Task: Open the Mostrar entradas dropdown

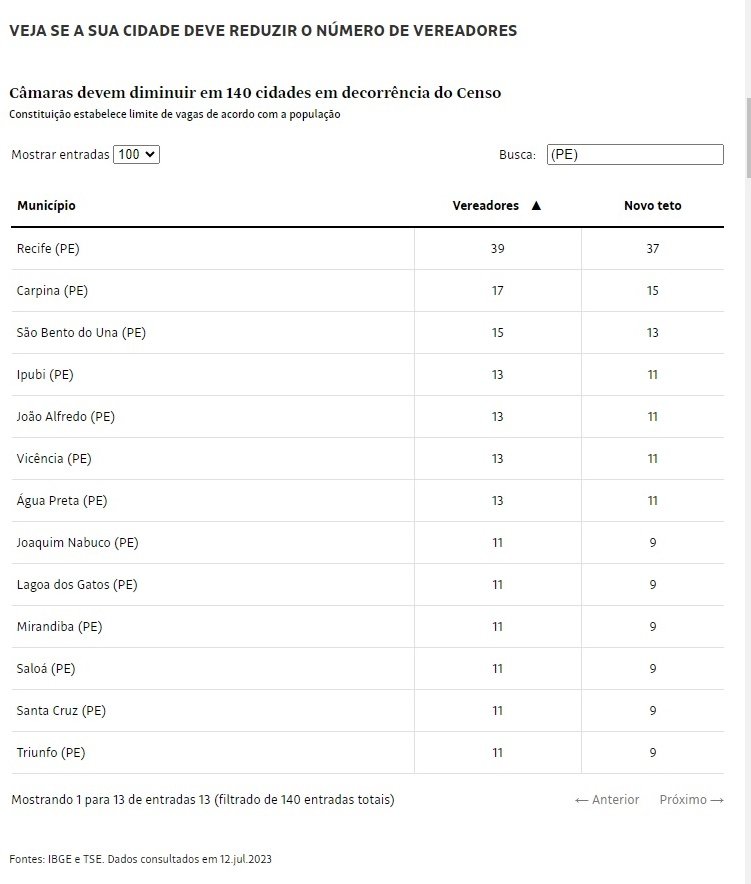Action: tap(137, 155)
